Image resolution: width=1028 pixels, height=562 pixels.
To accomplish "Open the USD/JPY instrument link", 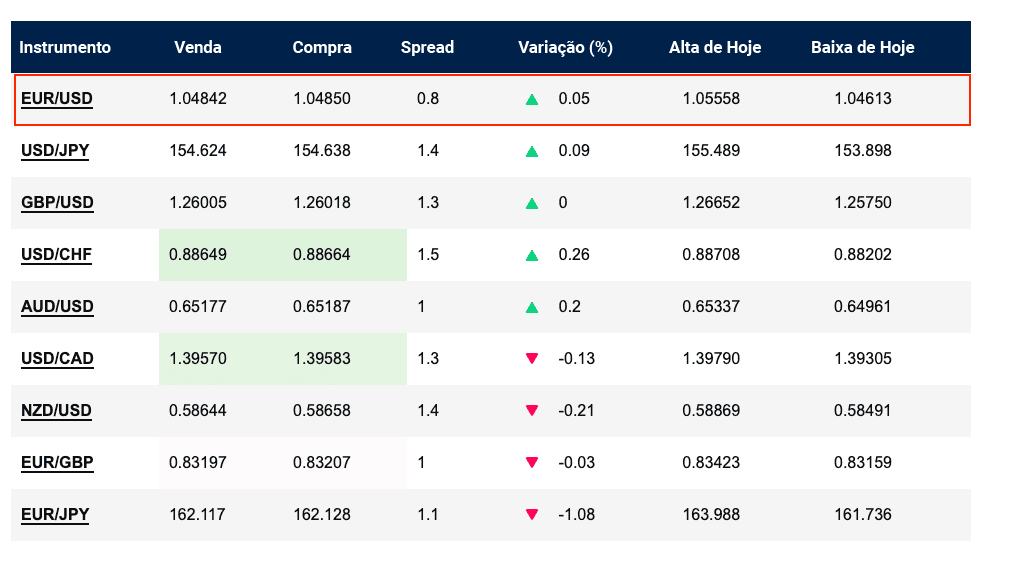I will [55, 151].
